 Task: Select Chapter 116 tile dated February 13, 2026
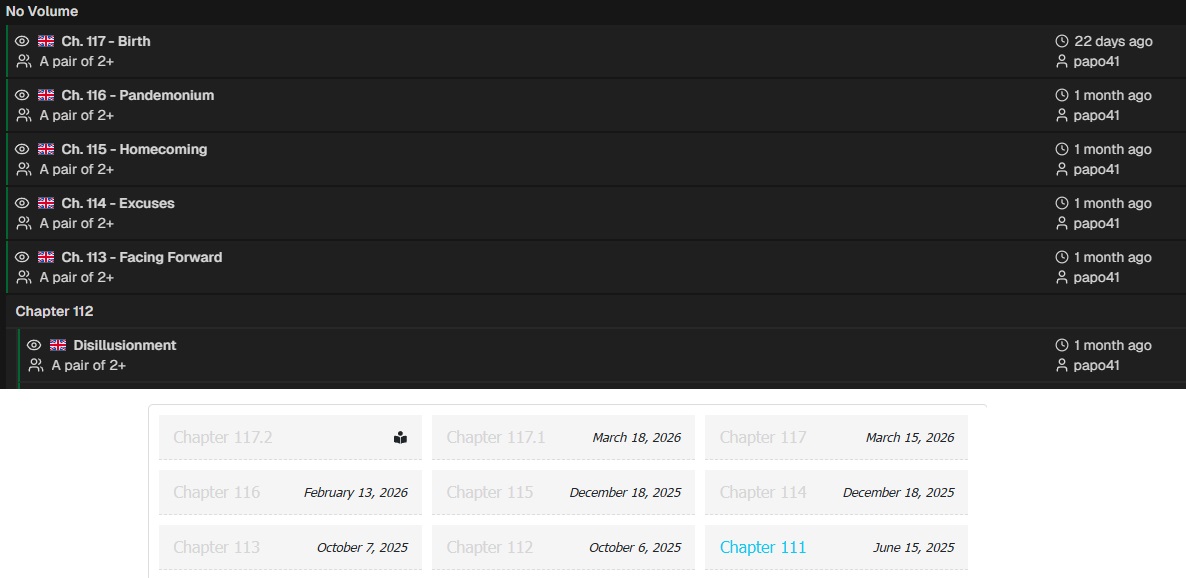tap(290, 493)
